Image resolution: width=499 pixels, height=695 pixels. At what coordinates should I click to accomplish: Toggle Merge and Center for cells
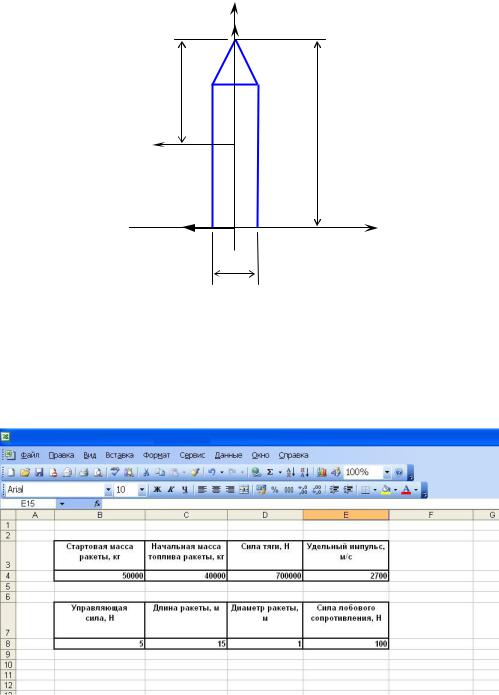tap(244, 490)
